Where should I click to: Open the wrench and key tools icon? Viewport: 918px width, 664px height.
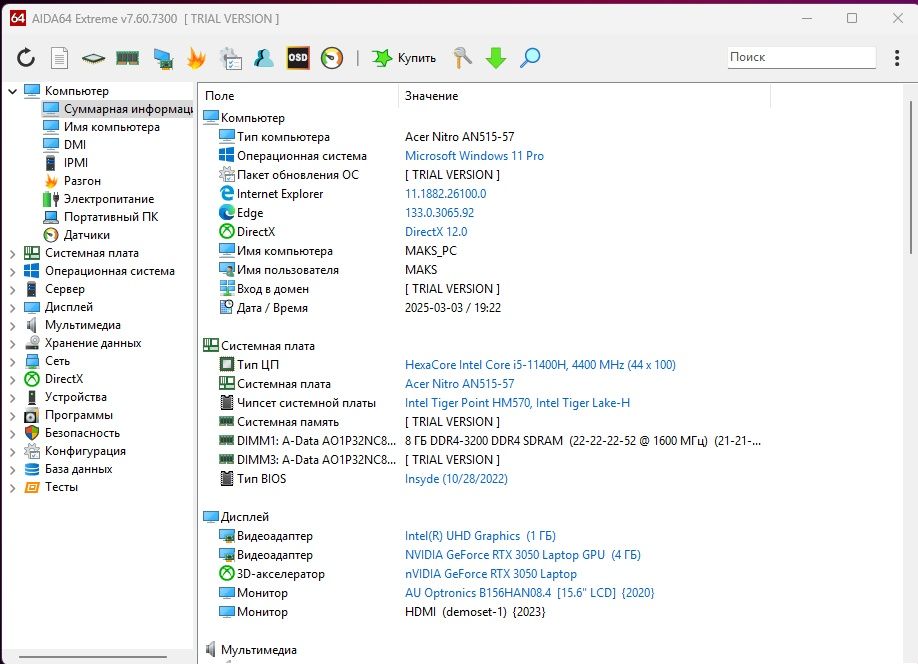click(x=462, y=57)
